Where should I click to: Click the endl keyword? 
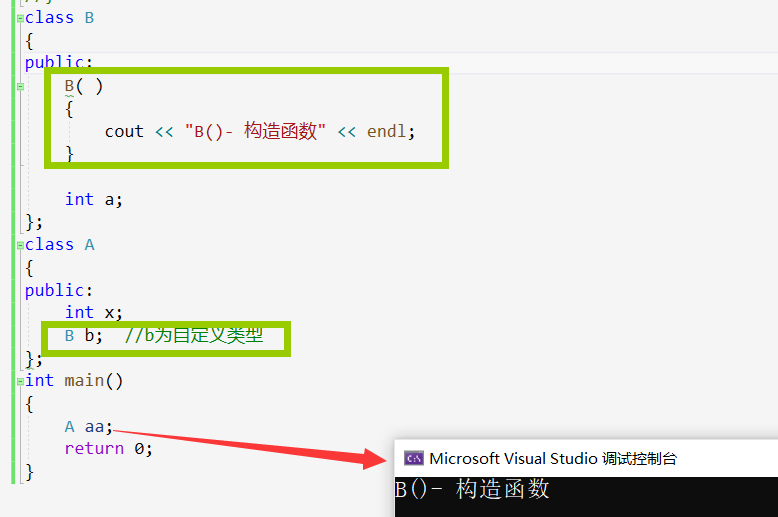387,131
